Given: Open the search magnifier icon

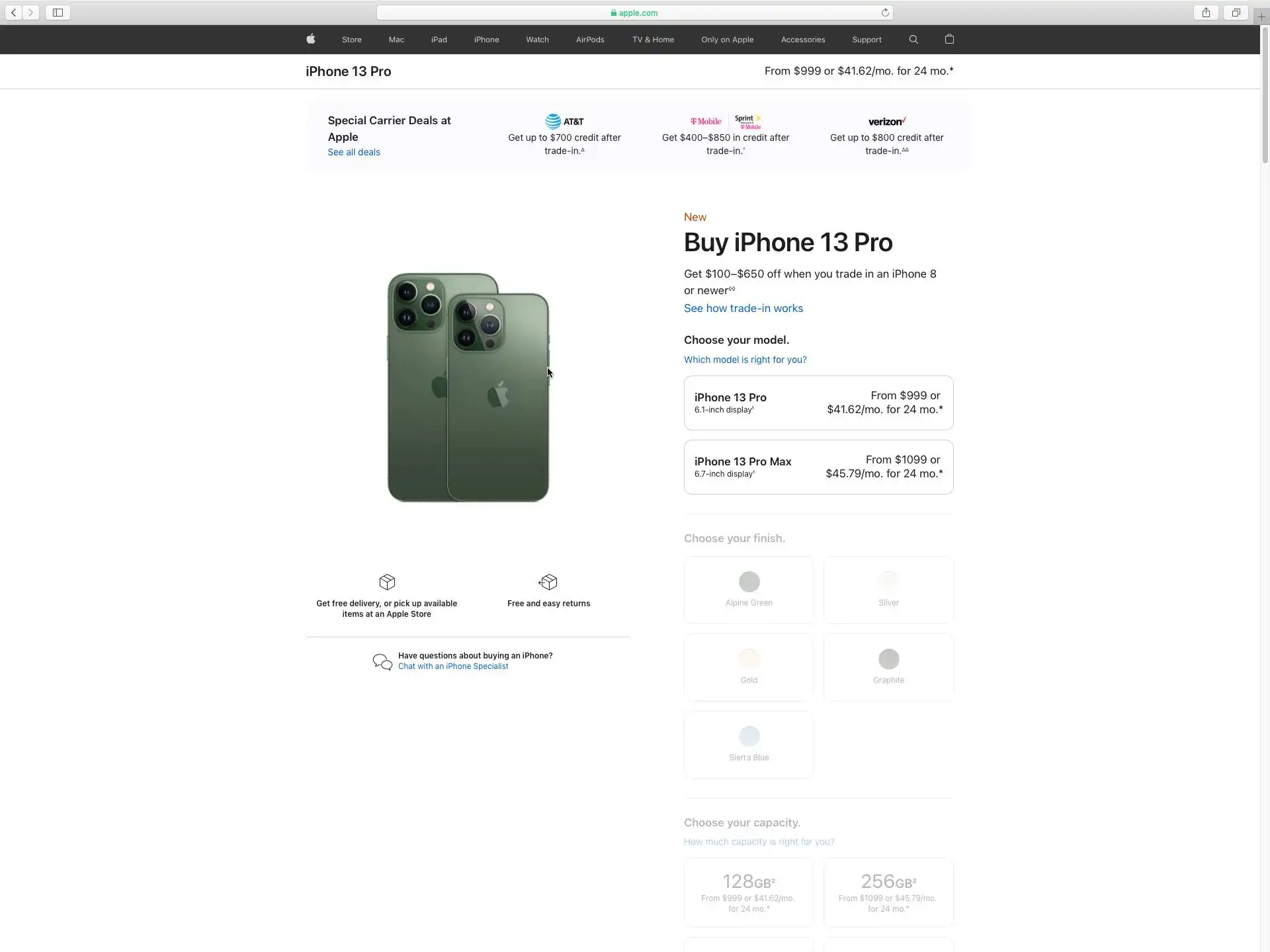Looking at the screenshot, I should (913, 40).
